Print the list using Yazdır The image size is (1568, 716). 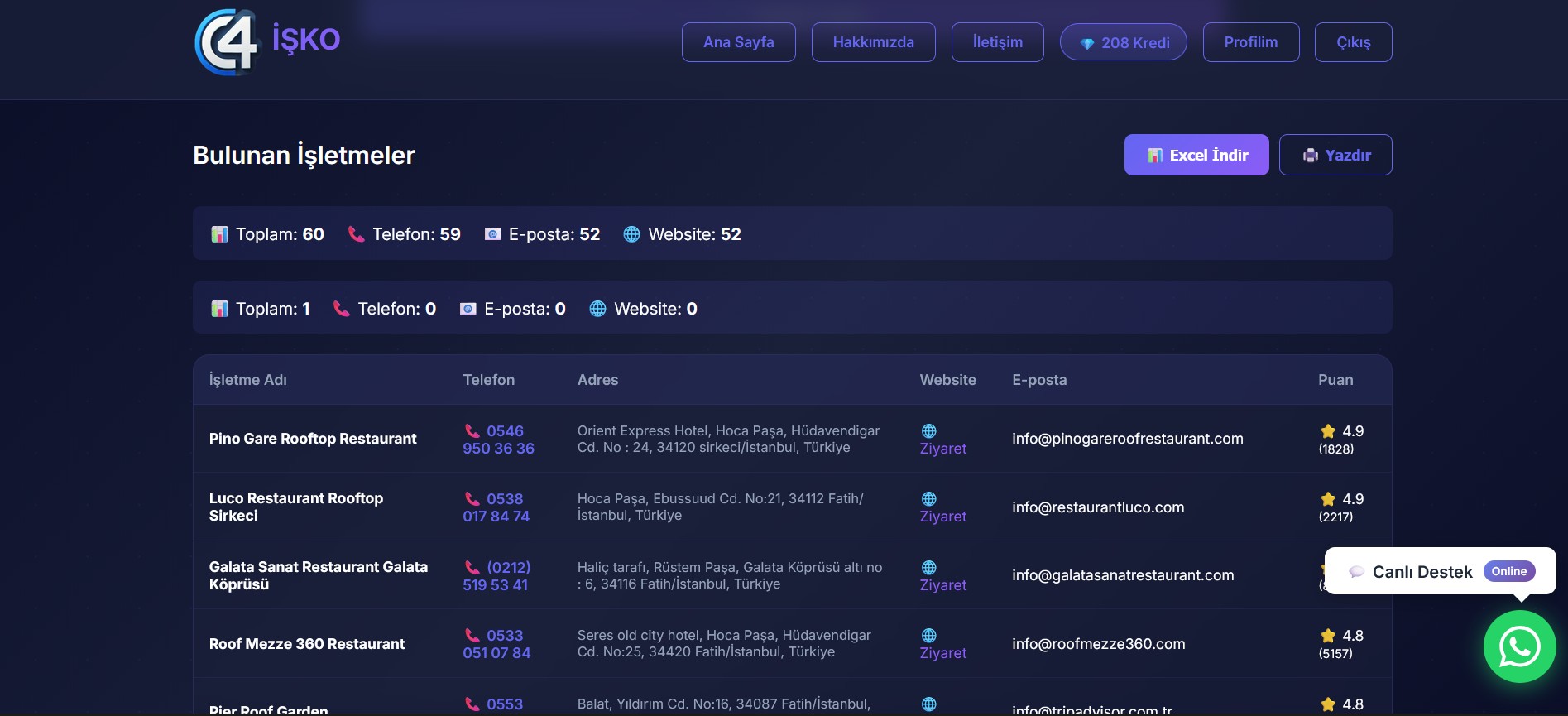[x=1335, y=155]
